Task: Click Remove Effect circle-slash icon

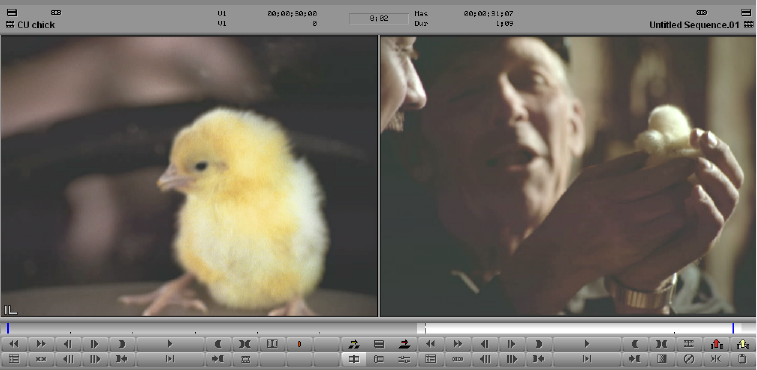Action: 689,359
